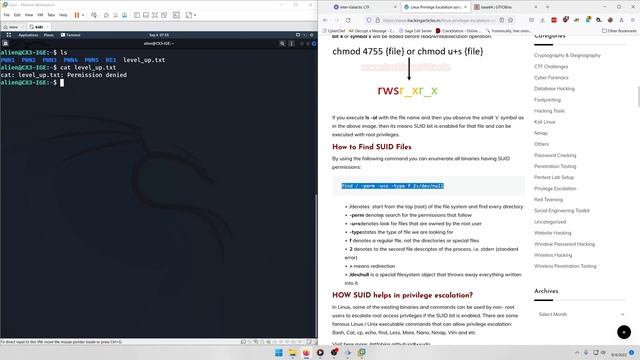This screenshot has height=360, width=640.
Task: Click highlighted find command code block
Action: [392, 186]
